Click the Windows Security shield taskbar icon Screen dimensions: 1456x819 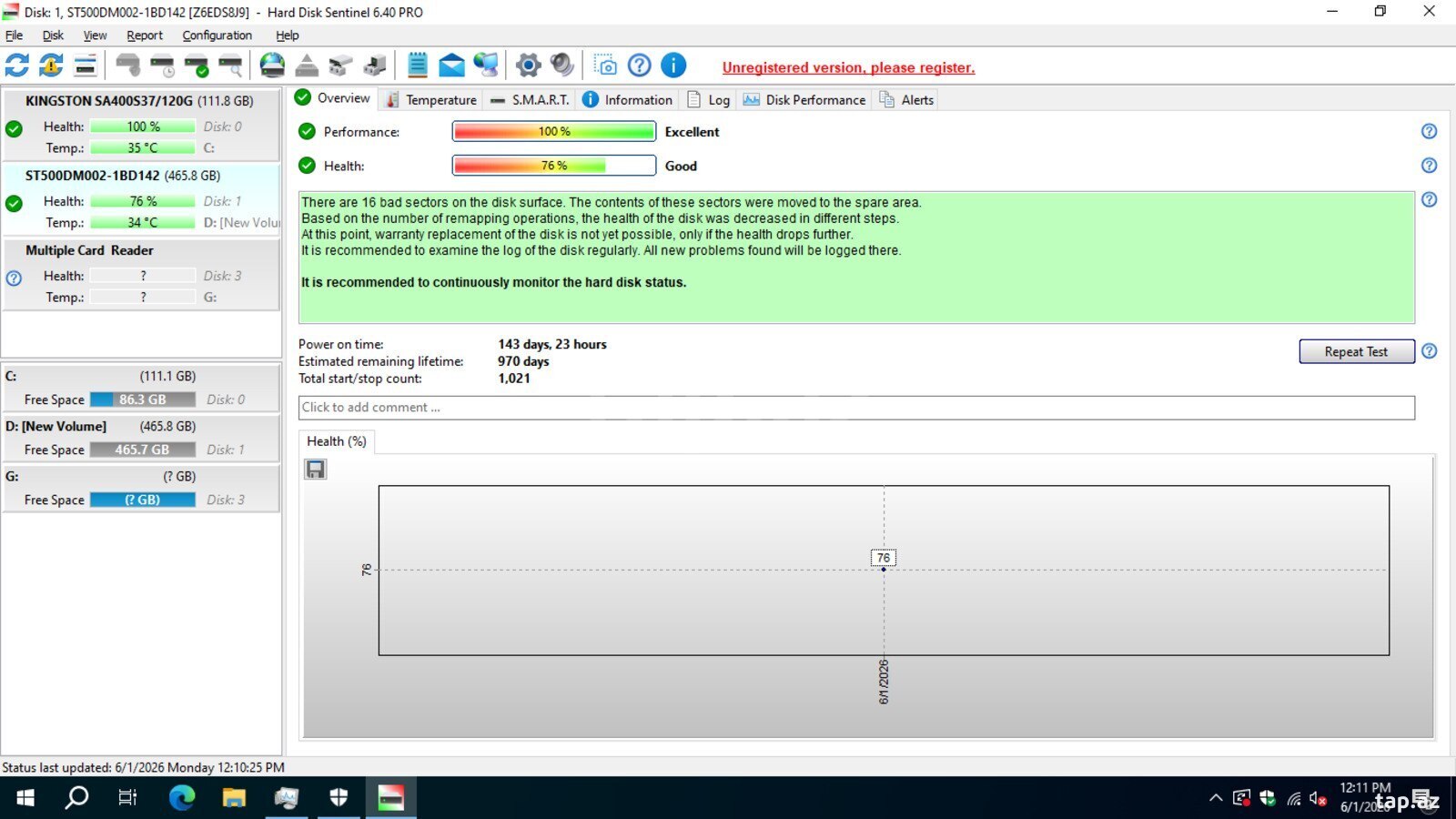point(339,798)
